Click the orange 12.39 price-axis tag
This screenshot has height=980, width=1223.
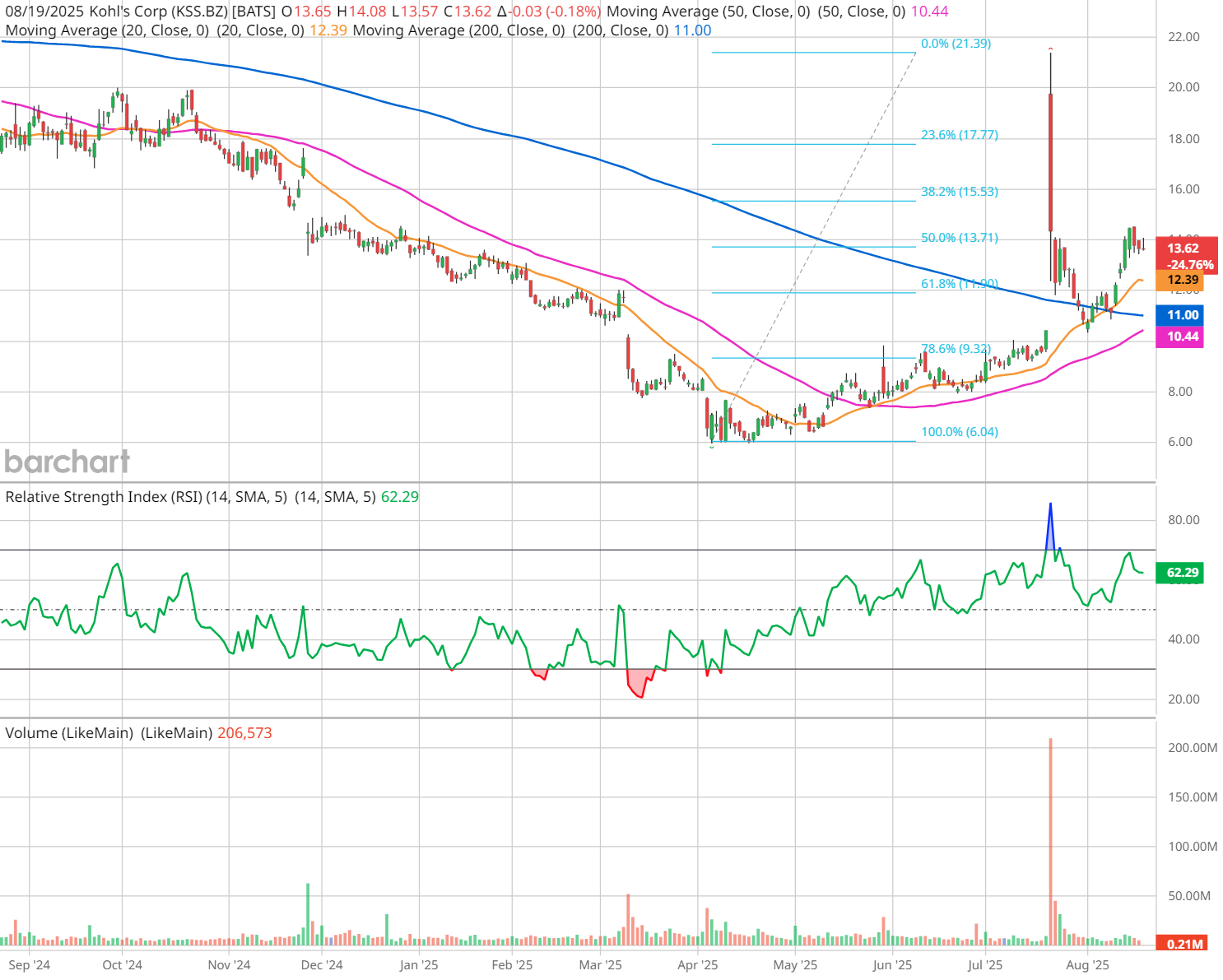click(1180, 281)
